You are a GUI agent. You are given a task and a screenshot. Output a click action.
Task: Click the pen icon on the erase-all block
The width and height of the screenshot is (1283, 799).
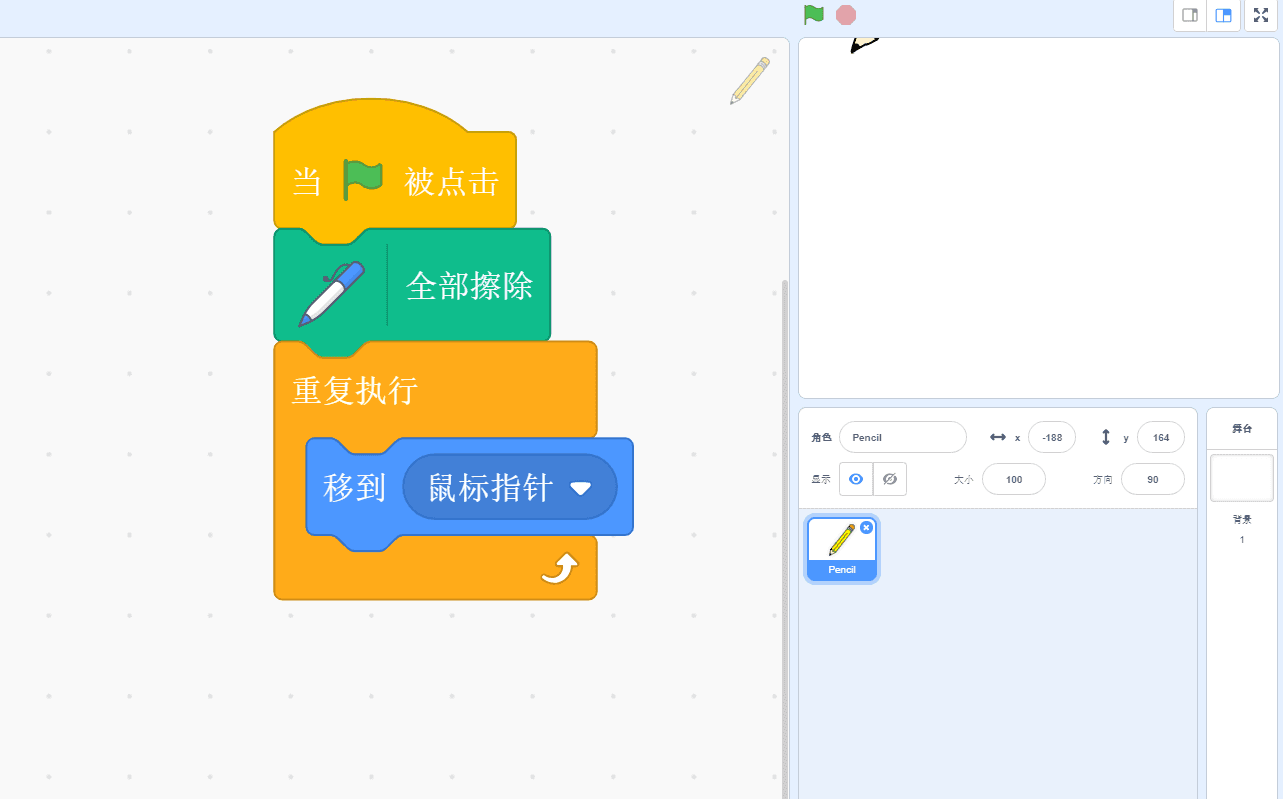332,293
